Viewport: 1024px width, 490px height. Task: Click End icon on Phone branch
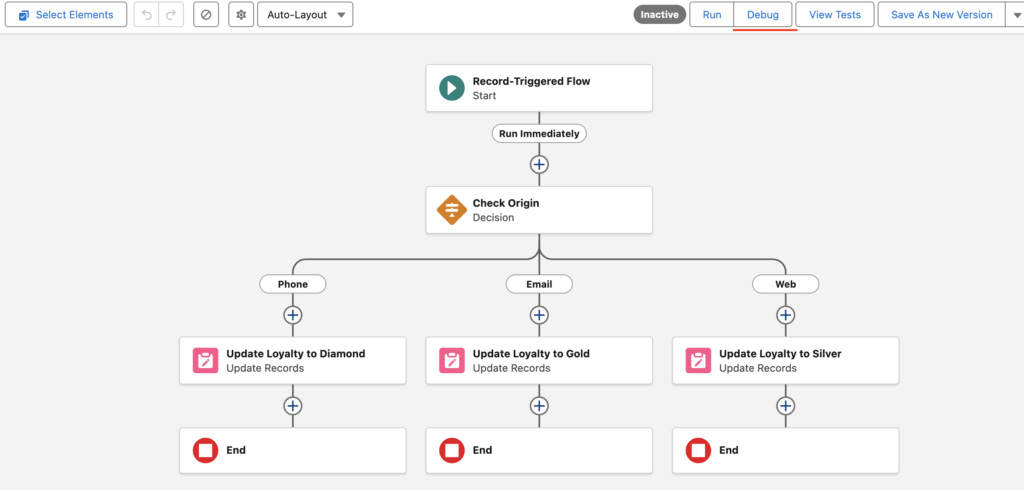[205, 451]
